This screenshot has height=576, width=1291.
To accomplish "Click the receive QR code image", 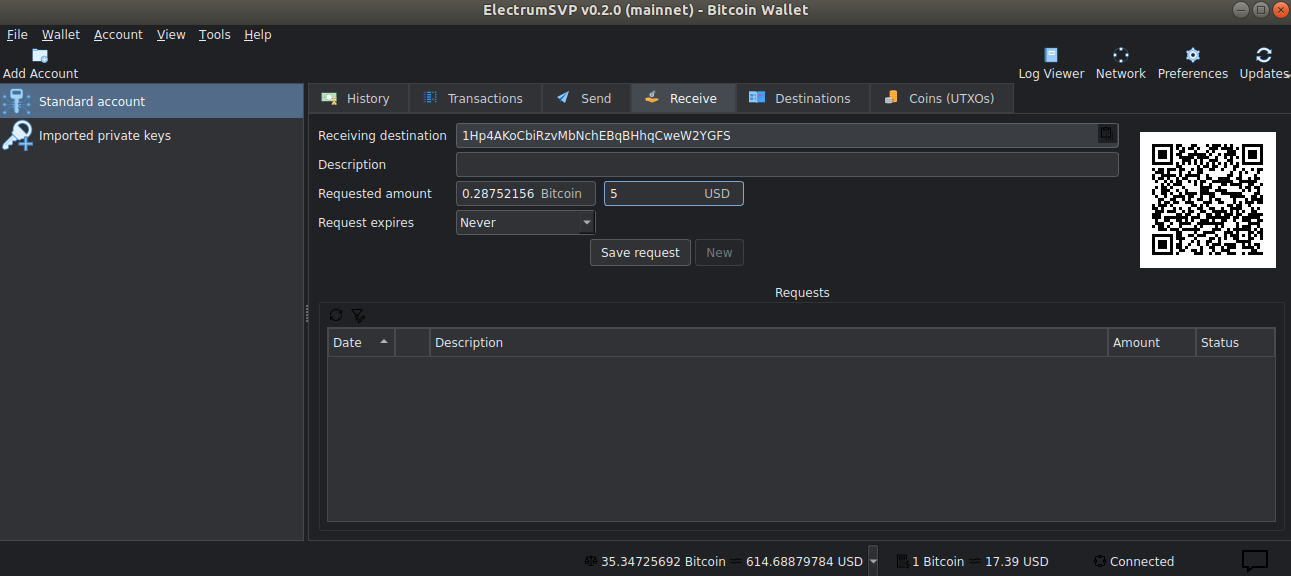I will click(1208, 200).
